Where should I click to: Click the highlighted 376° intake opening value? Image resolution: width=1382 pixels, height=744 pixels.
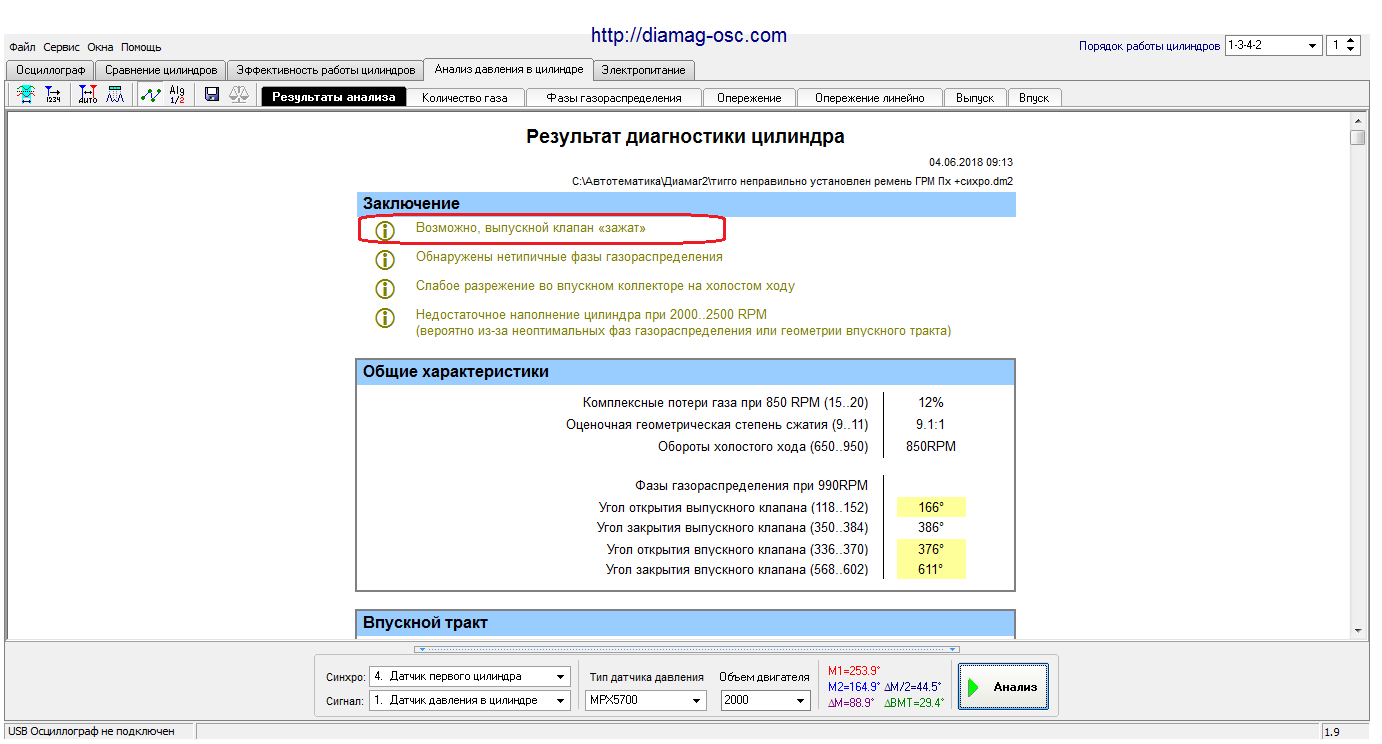pos(931,550)
